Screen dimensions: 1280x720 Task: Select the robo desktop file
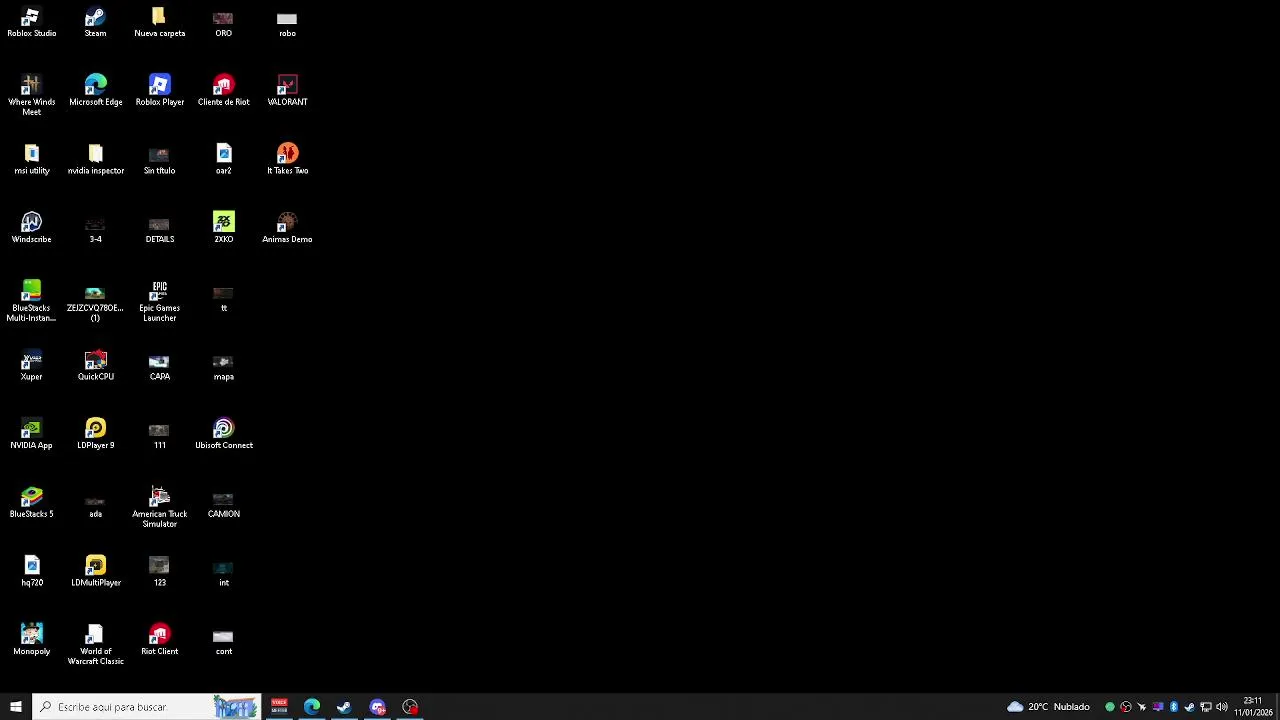click(287, 23)
